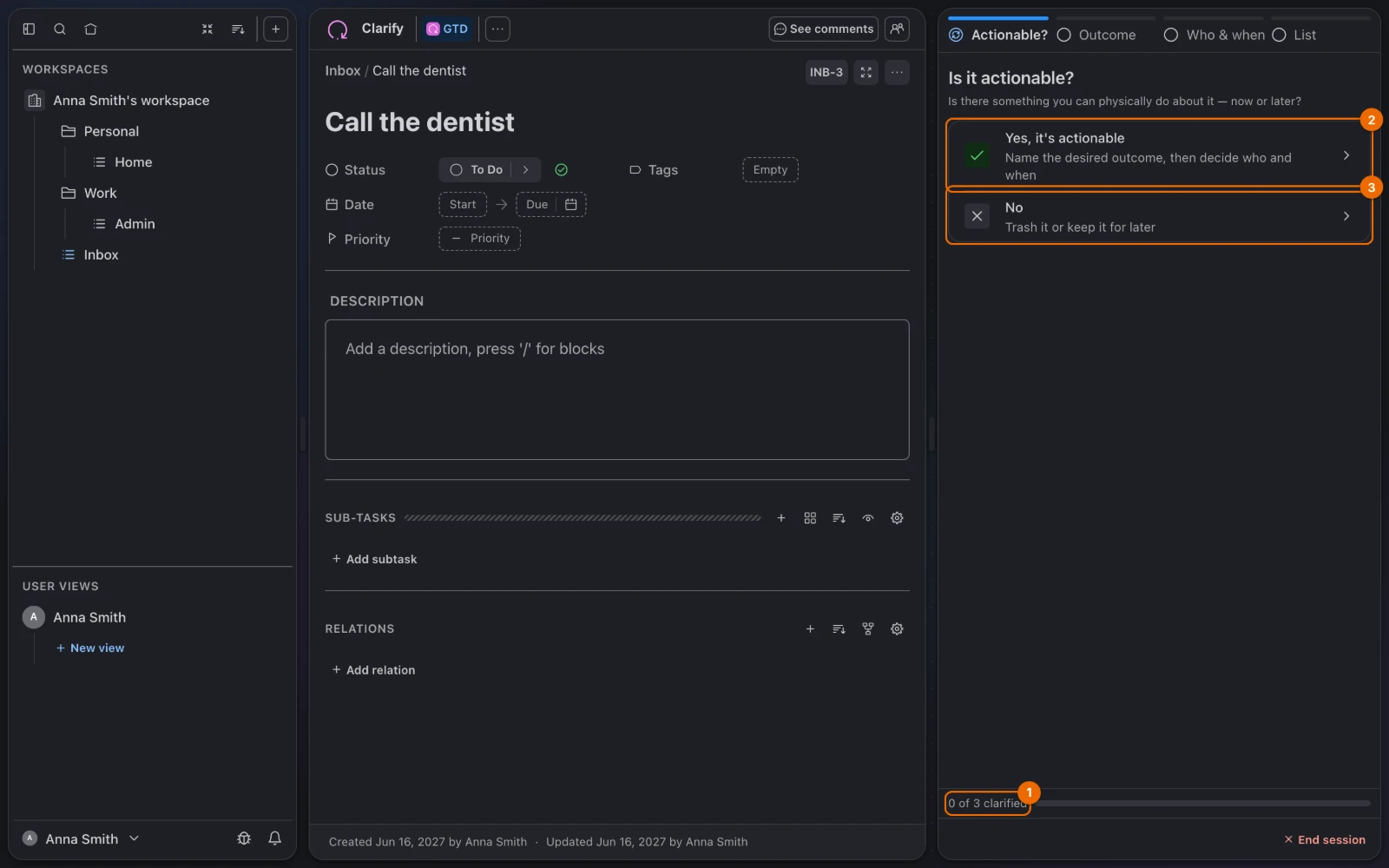This screenshot has width=1389, height=868.
Task: Open sort options for the Sub-tasks section
Action: tap(839, 518)
